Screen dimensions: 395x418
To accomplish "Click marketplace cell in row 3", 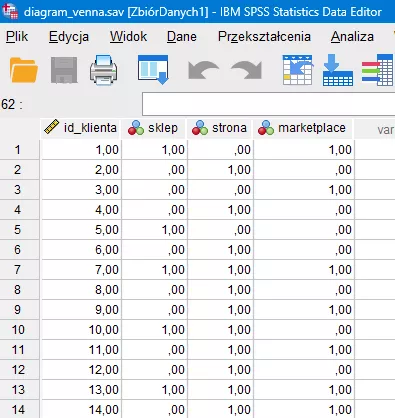I will pyautogui.click(x=304, y=190).
